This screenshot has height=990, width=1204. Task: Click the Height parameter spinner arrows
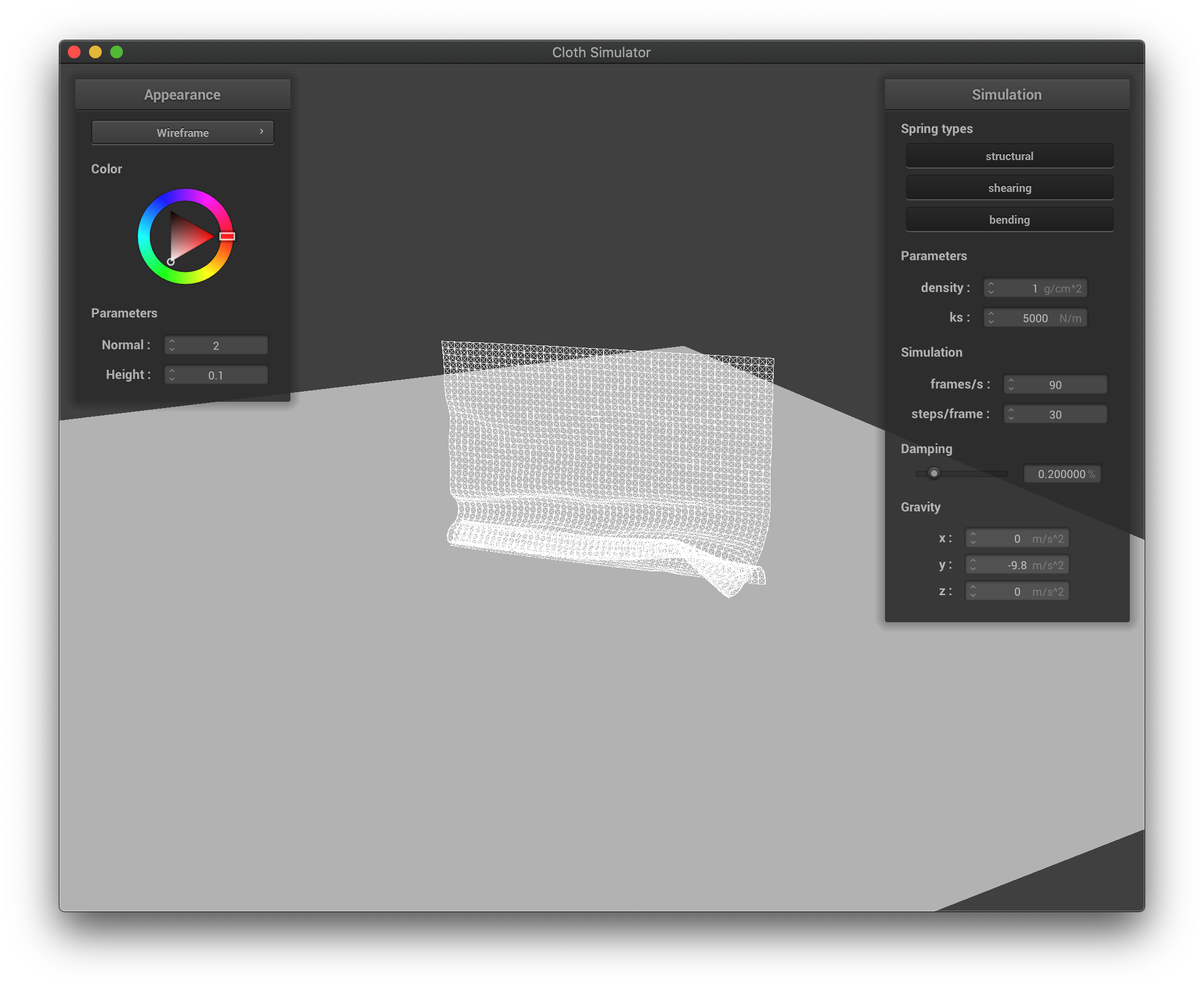[x=172, y=375]
